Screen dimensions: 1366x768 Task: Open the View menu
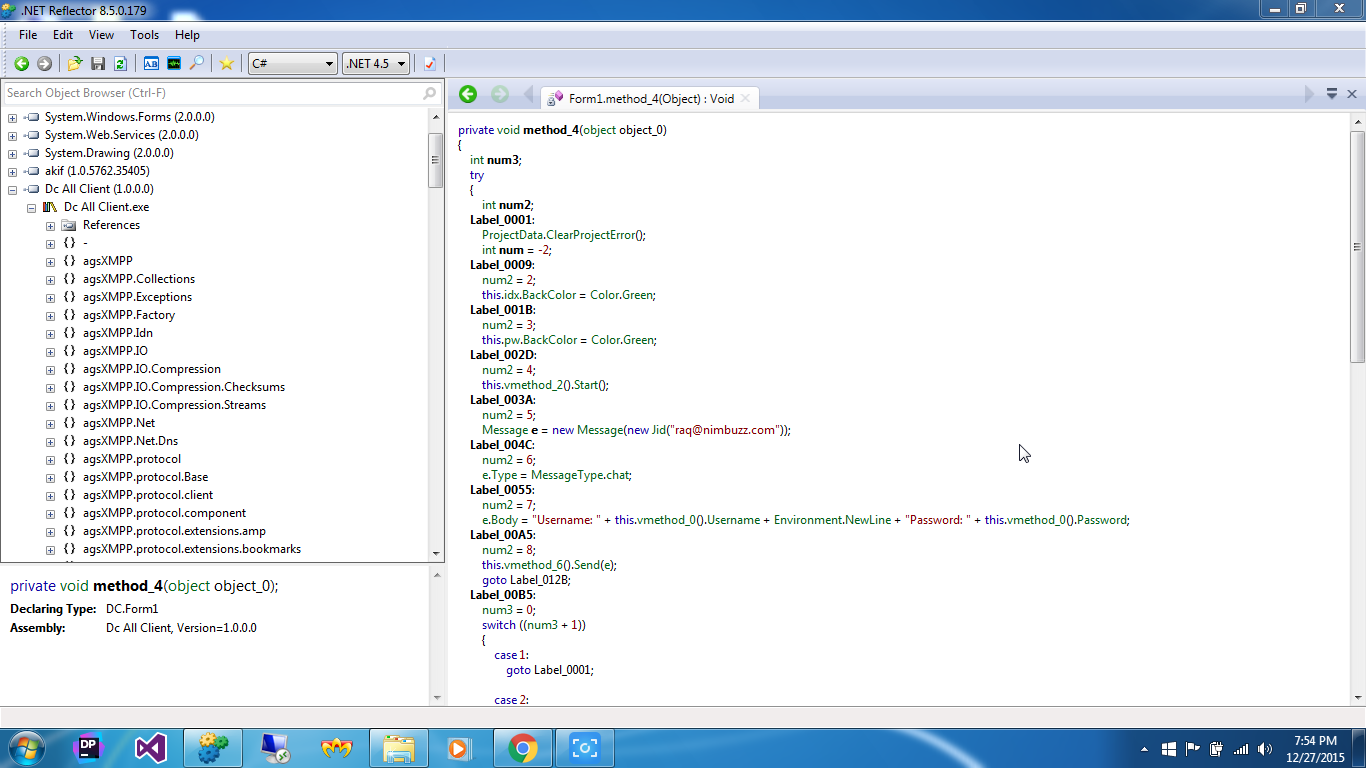click(102, 35)
